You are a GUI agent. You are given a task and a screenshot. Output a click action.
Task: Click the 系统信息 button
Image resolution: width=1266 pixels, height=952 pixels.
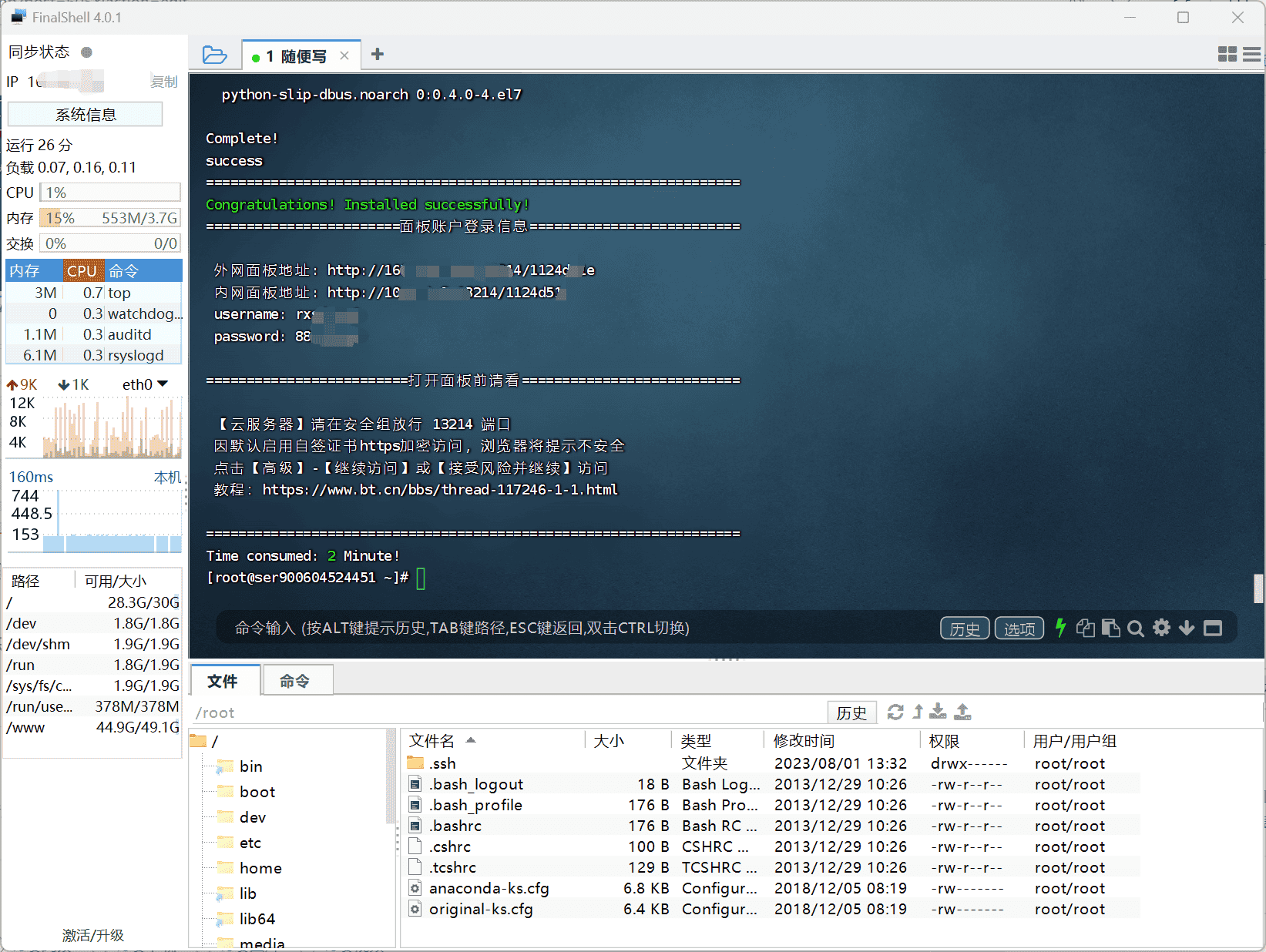click(x=86, y=115)
